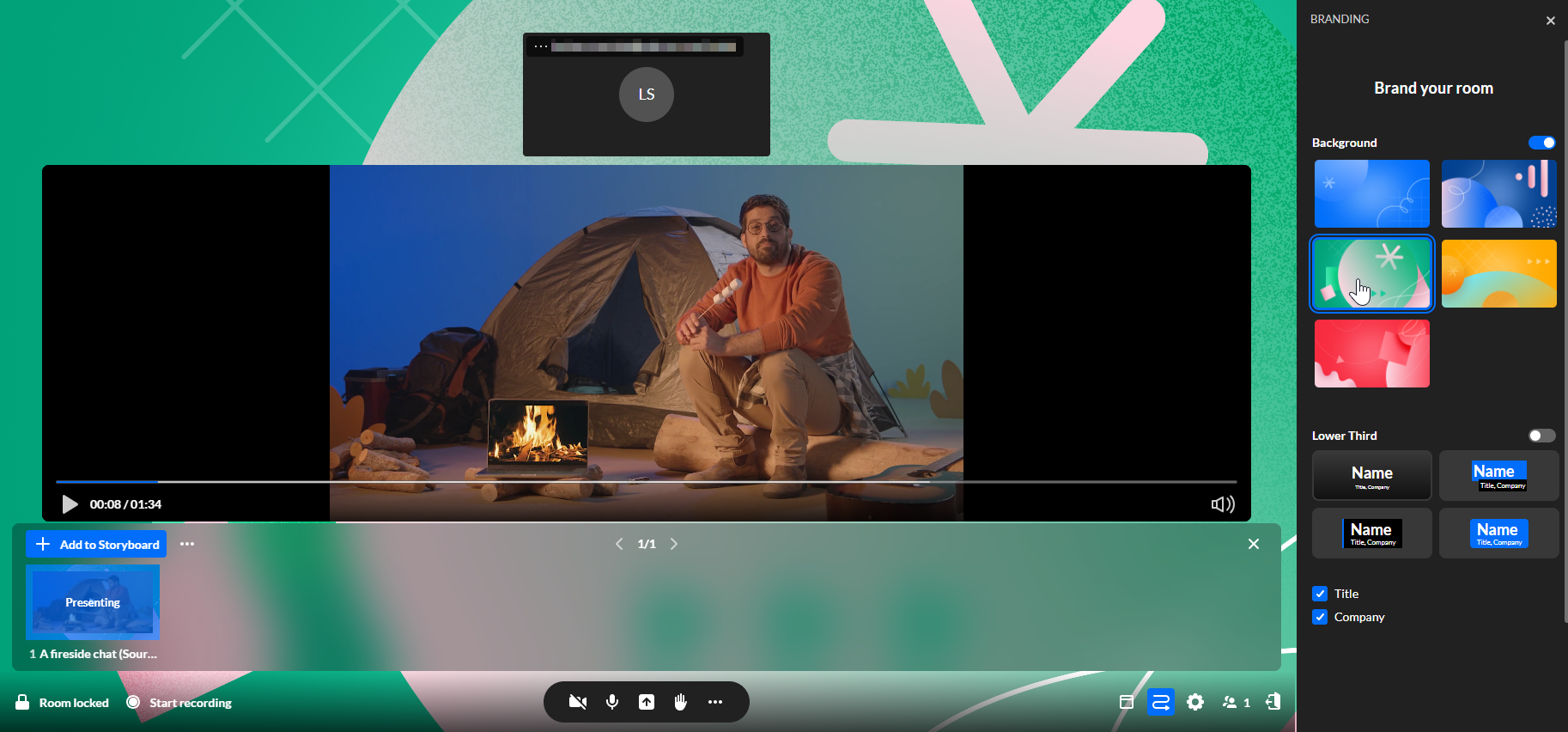
Task: Click the Add to Storyboard button
Action: pyautogui.click(x=96, y=544)
